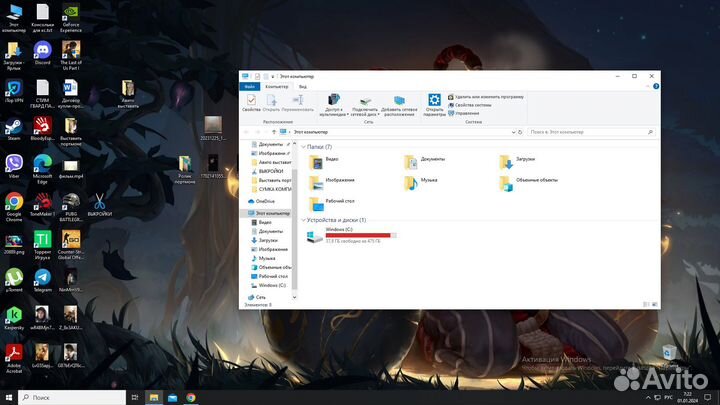Click Удалить или изменить программу
Image resolution: width=720 pixels, height=405 pixels.
pos(486,97)
